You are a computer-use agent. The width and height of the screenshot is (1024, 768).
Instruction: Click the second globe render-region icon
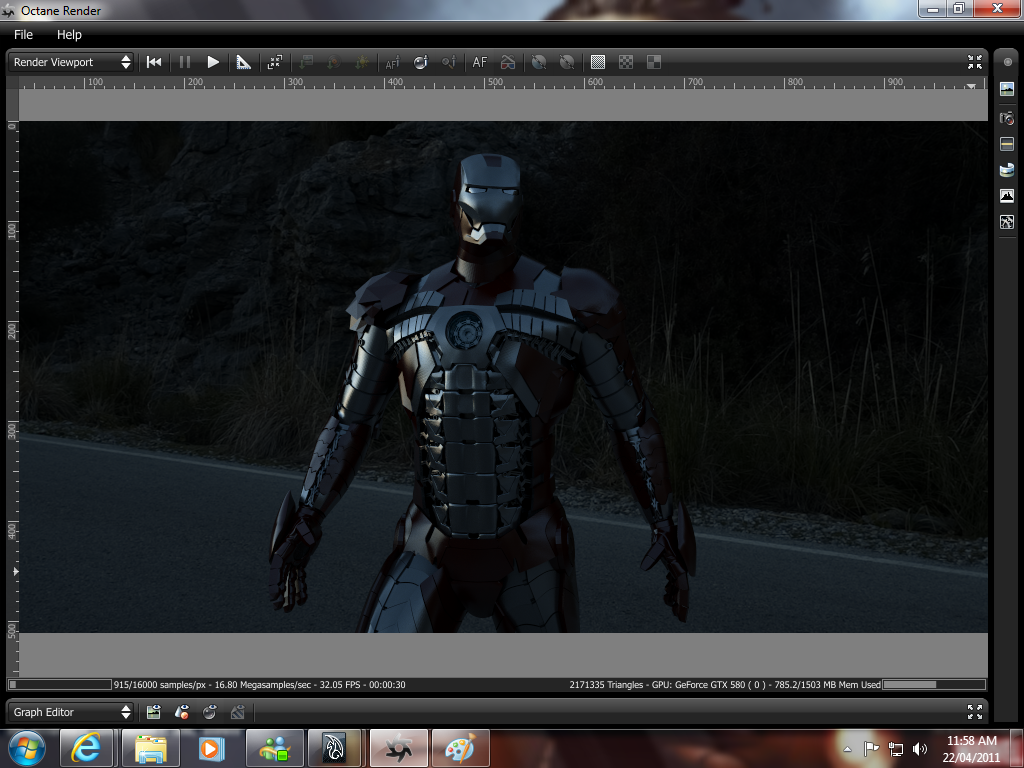coord(567,62)
